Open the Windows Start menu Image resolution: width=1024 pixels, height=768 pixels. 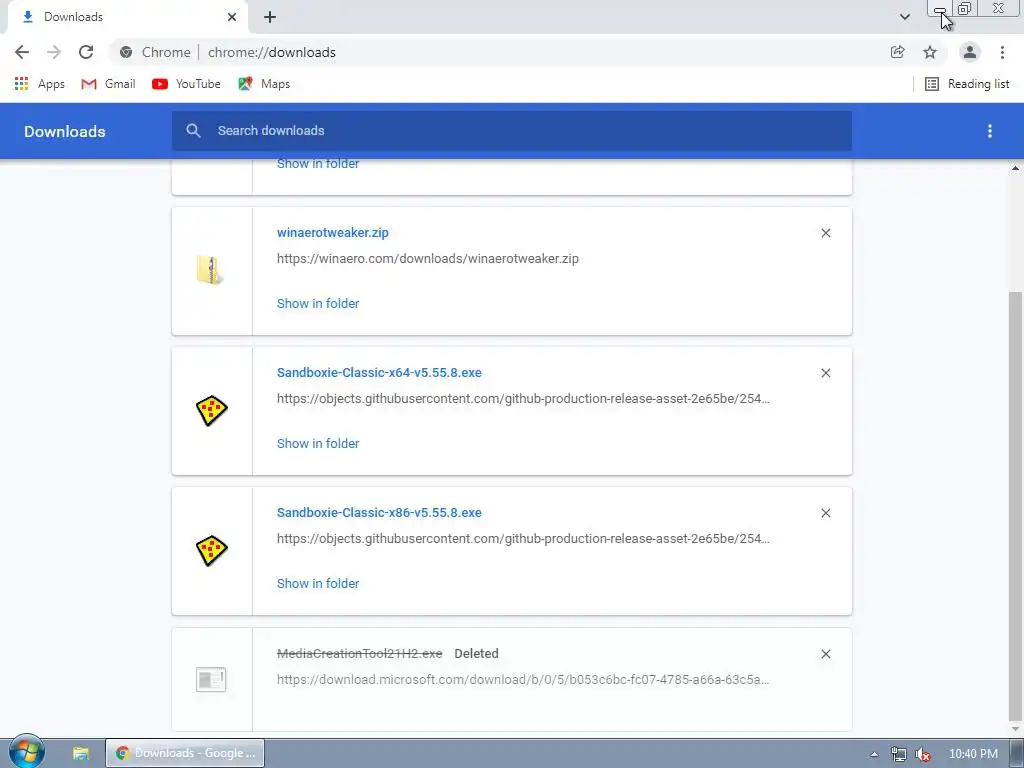click(27, 752)
